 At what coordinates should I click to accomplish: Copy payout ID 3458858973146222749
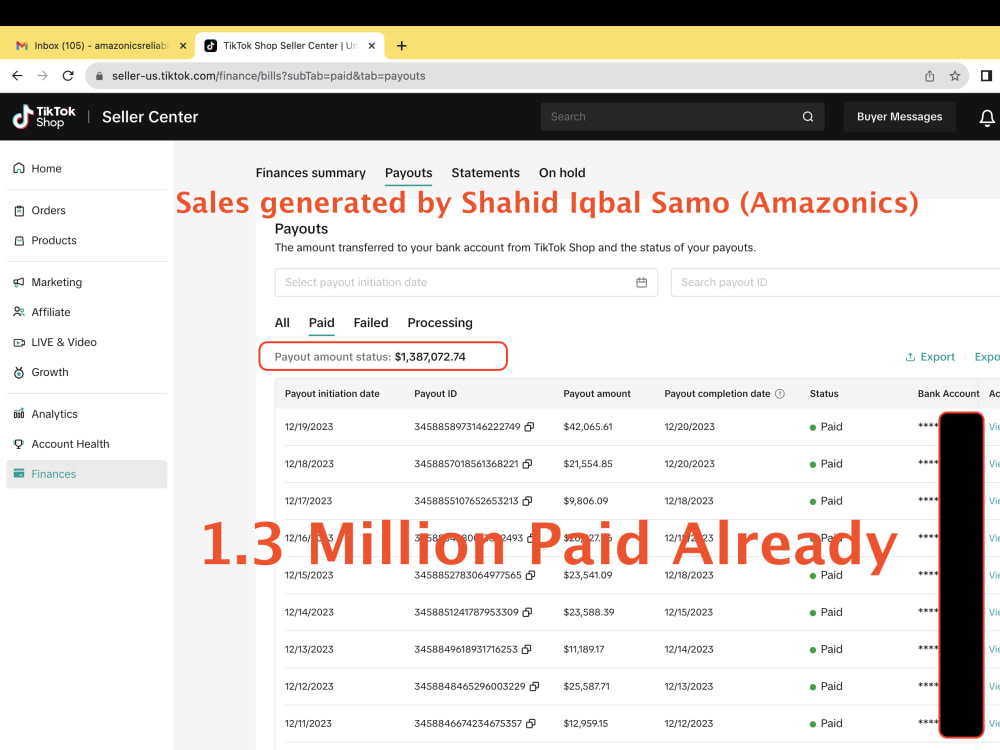[x=529, y=427]
